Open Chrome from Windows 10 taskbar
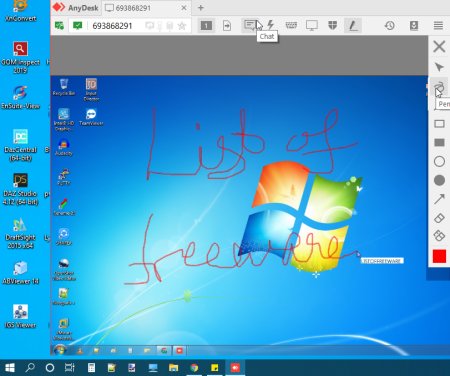The width and height of the screenshot is (450, 376). [x=194, y=368]
